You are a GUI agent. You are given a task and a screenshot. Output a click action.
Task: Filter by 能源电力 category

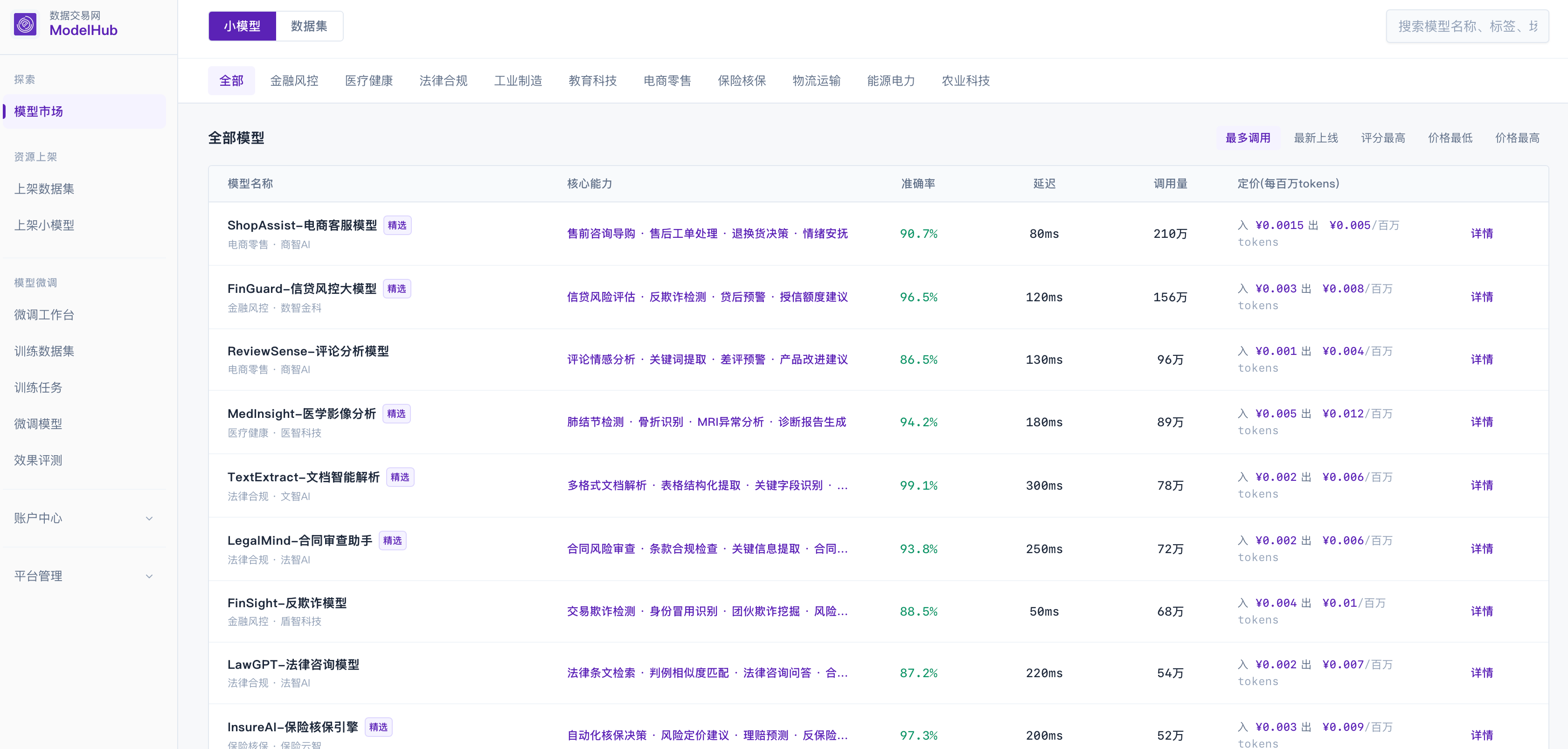tap(891, 81)
